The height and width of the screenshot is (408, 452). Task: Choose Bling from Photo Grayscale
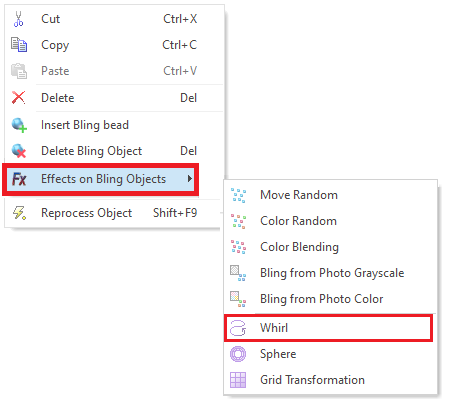(x=330, y=273)
